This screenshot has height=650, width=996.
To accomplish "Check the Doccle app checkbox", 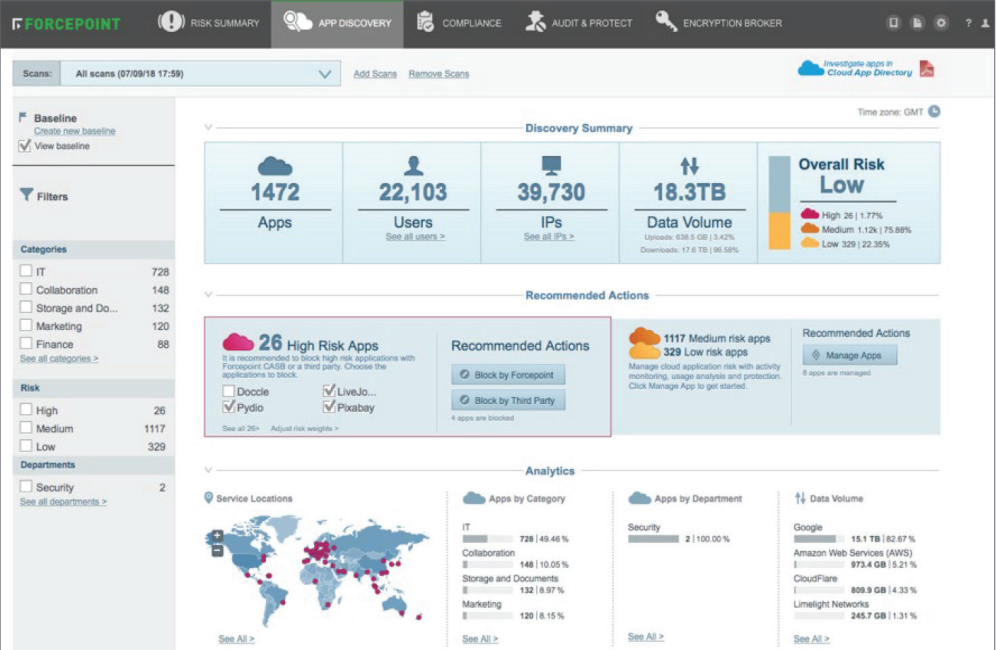I will (x=229, y=391).
